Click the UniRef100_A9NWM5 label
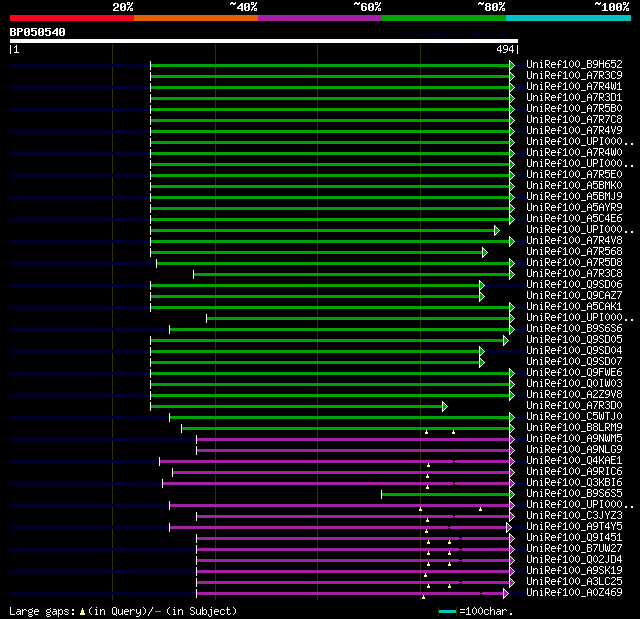This screenshot has width=640, height=619. [574, 439]
